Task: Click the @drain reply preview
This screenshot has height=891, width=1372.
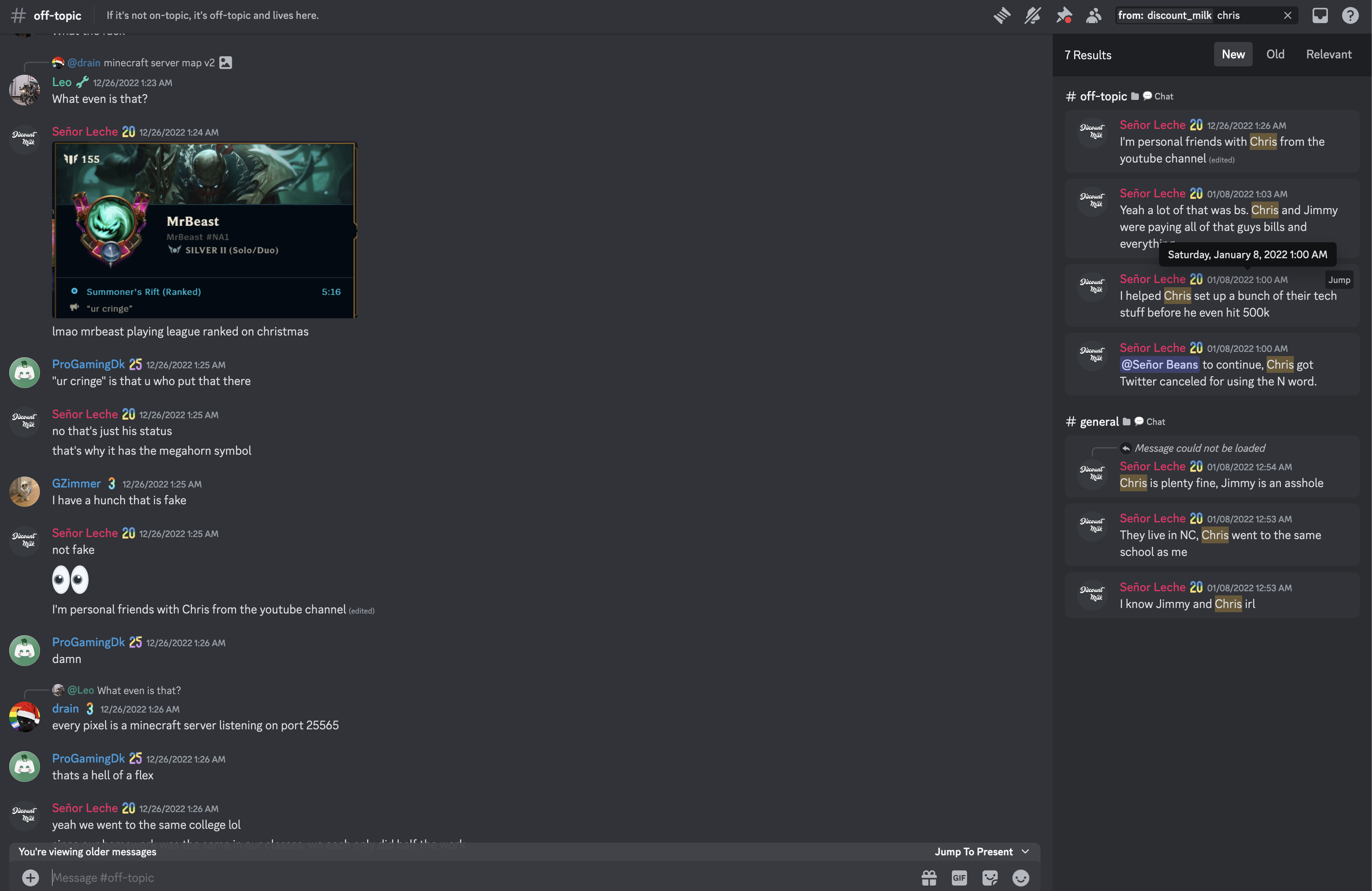Action: [141, 63]
